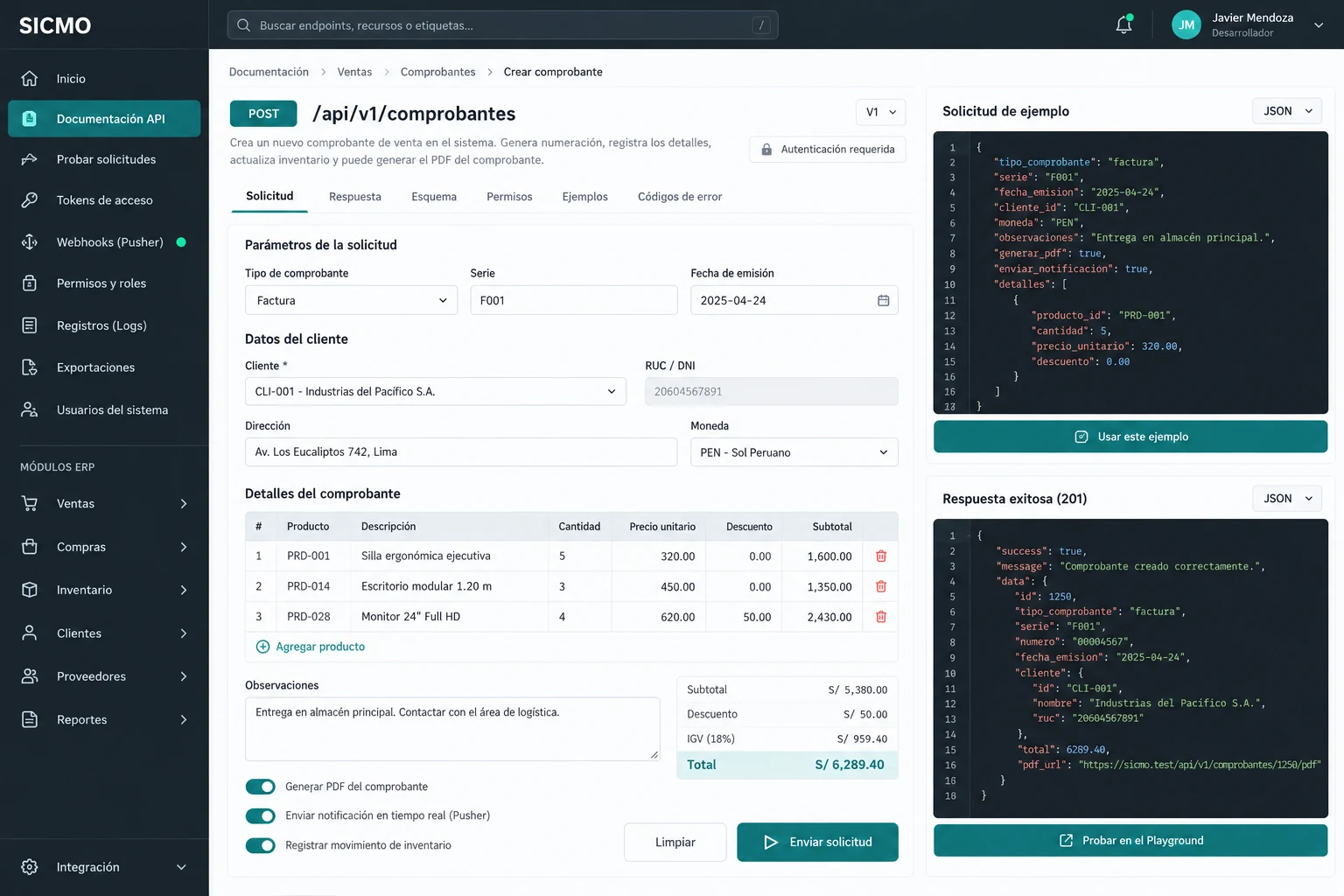The image size is (1344, 896).
Task: Open the Moneda dropdown
Action: click(794, 452)
